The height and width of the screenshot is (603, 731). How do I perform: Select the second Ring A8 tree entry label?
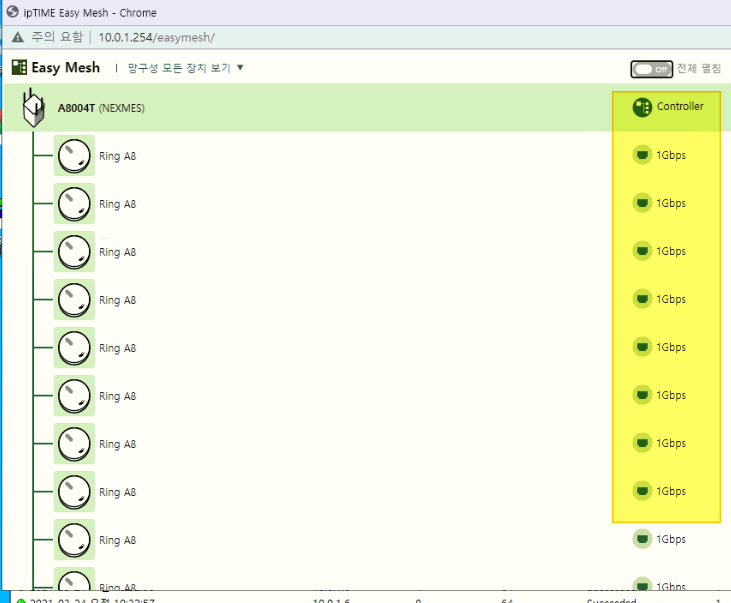[x=117, y=204]
